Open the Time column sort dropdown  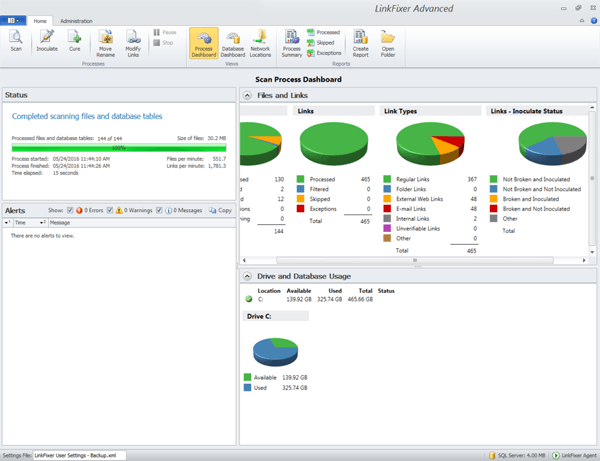pos(41,222)
